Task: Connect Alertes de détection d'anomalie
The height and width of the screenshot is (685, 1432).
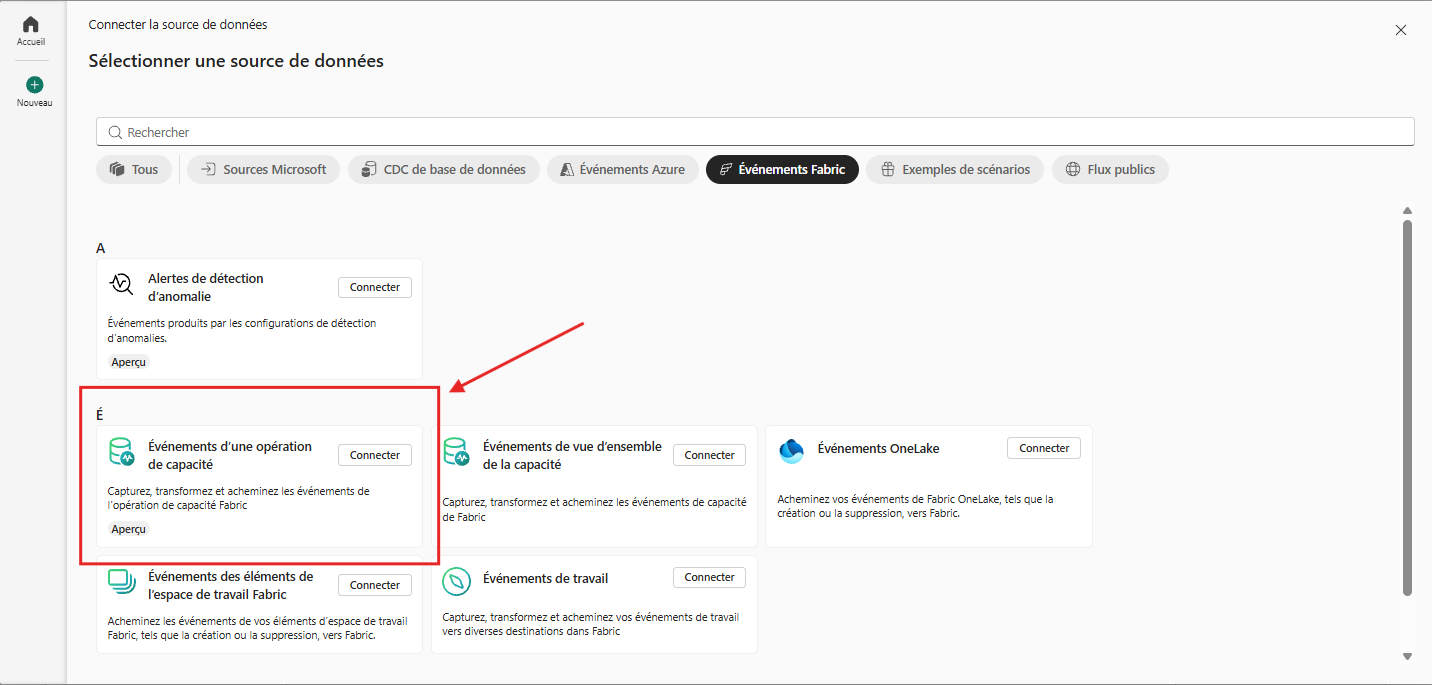Action: 375,287
